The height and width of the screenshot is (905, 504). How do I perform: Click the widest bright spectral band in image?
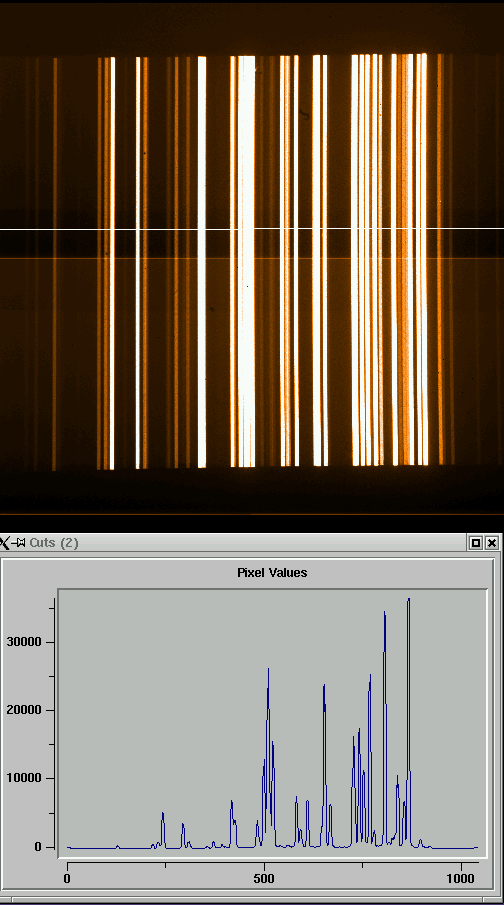(247, 260)
